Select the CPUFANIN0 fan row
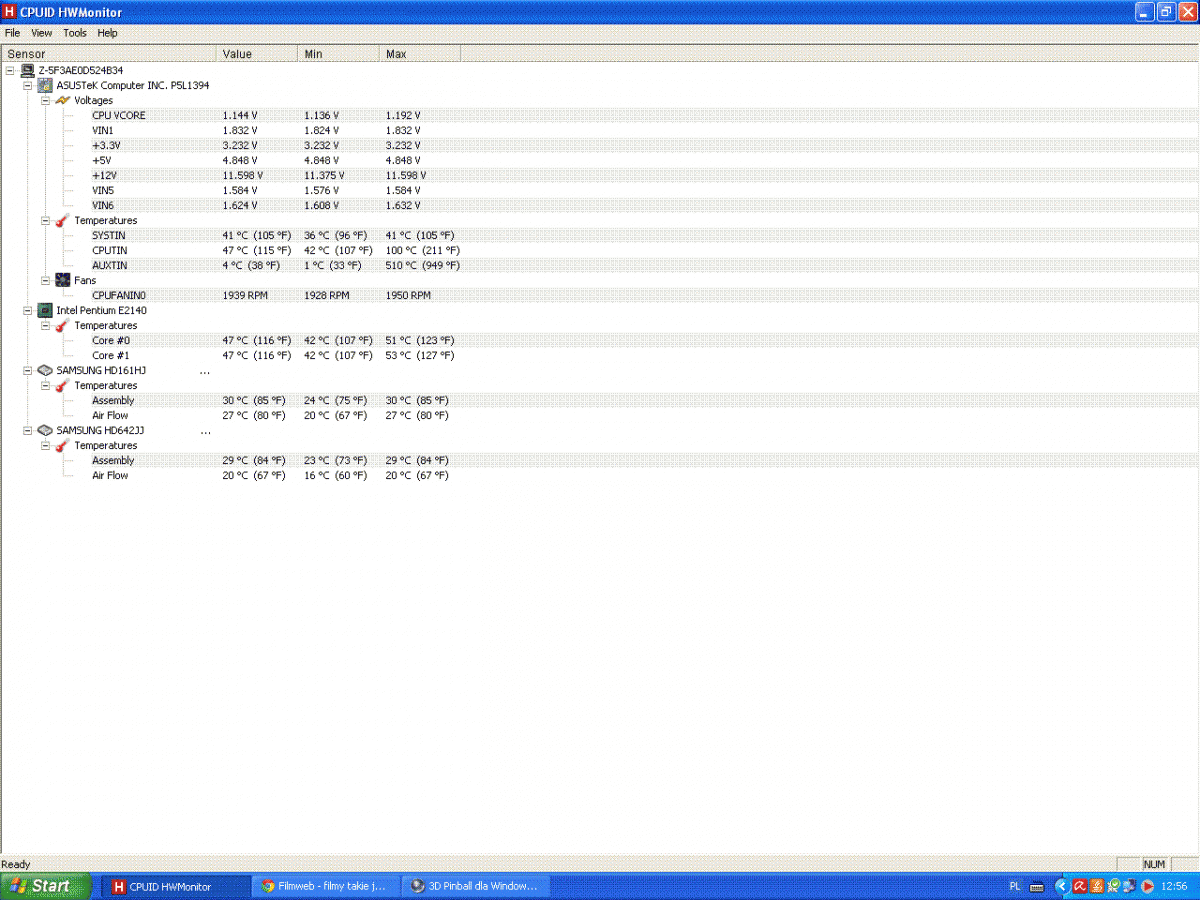Screen dimensions: 1200x900 pos(600,295)
